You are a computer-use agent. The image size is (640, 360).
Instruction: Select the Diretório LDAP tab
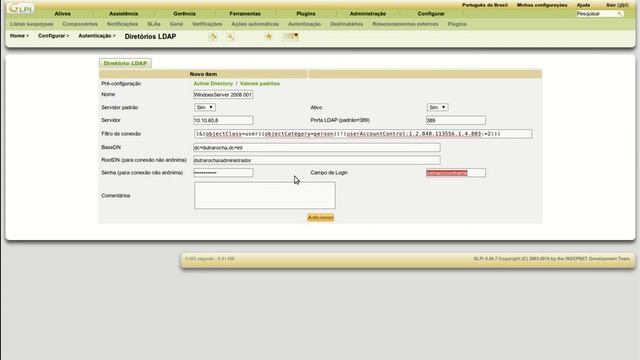tap(125, 63)
